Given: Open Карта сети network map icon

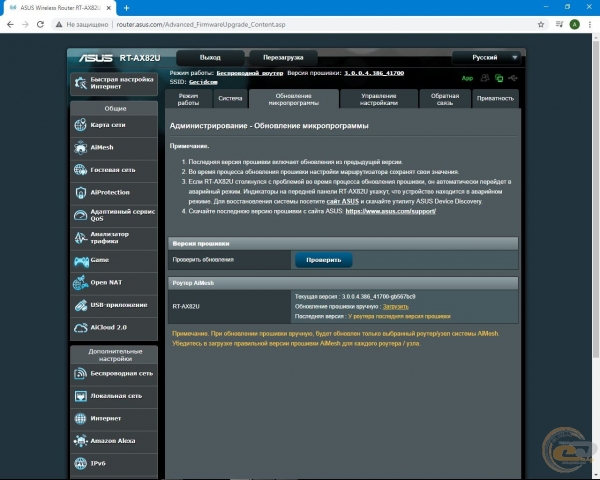Looking at the screenshot, I should point(80,125).
